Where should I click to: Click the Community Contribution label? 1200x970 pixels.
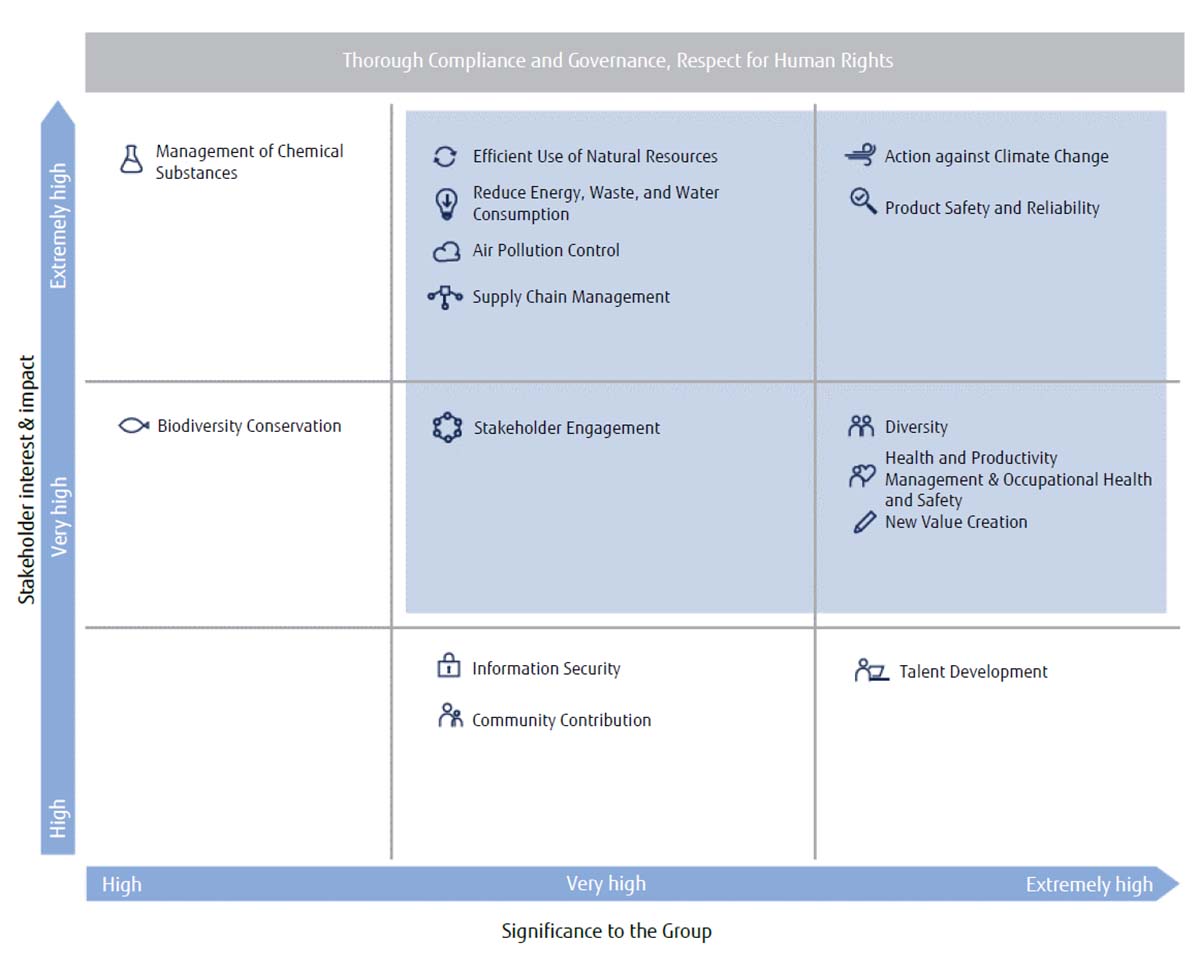[561, 720]
